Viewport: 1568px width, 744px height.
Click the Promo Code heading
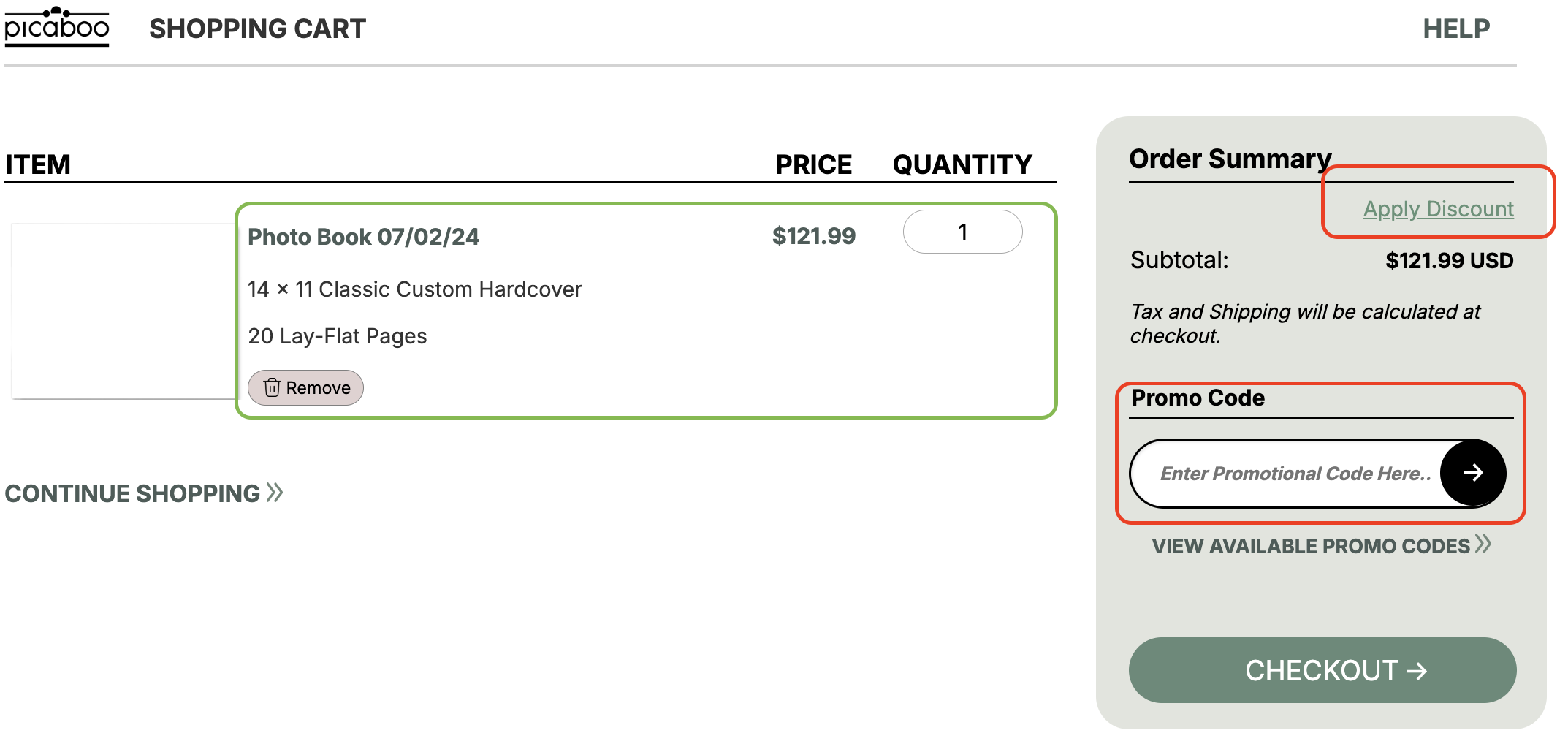tap(1198, 398)
